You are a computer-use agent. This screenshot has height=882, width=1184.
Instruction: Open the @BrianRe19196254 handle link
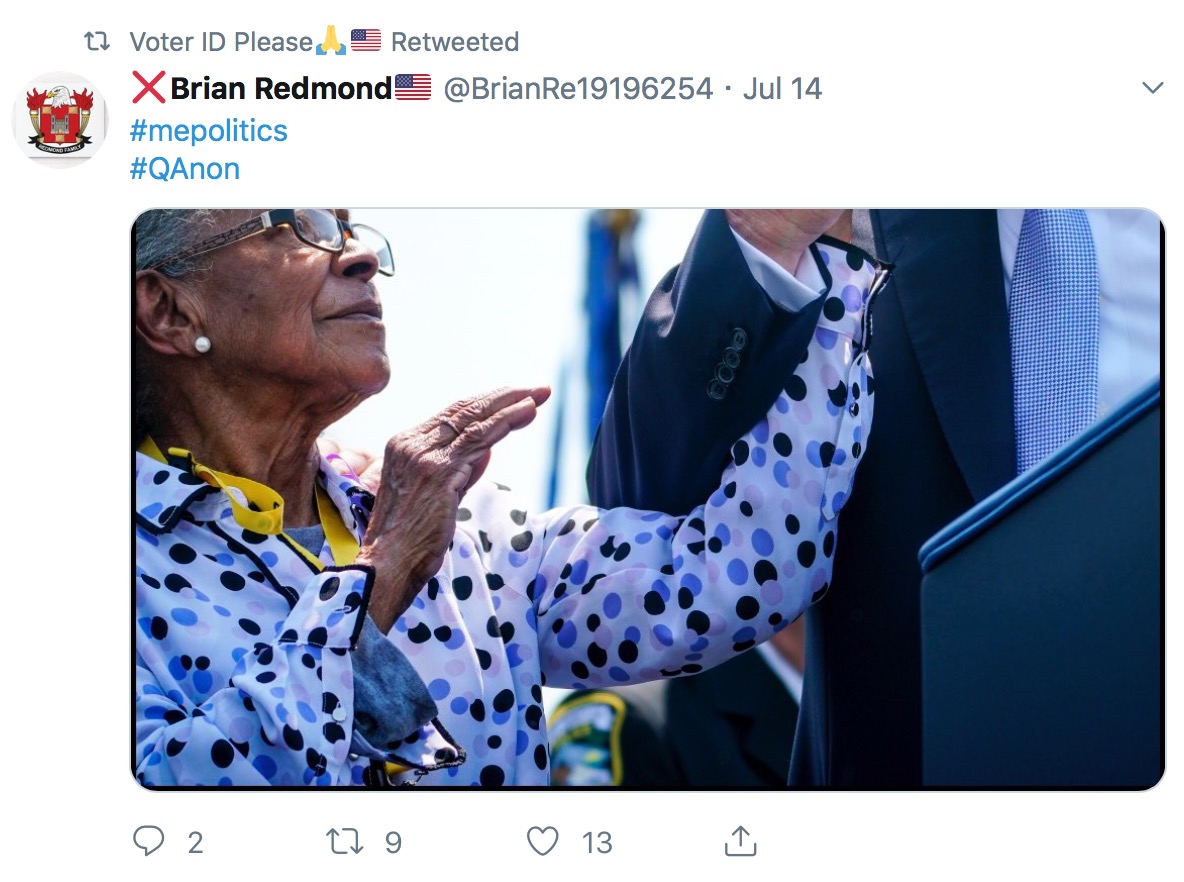[x=578, y=89]
